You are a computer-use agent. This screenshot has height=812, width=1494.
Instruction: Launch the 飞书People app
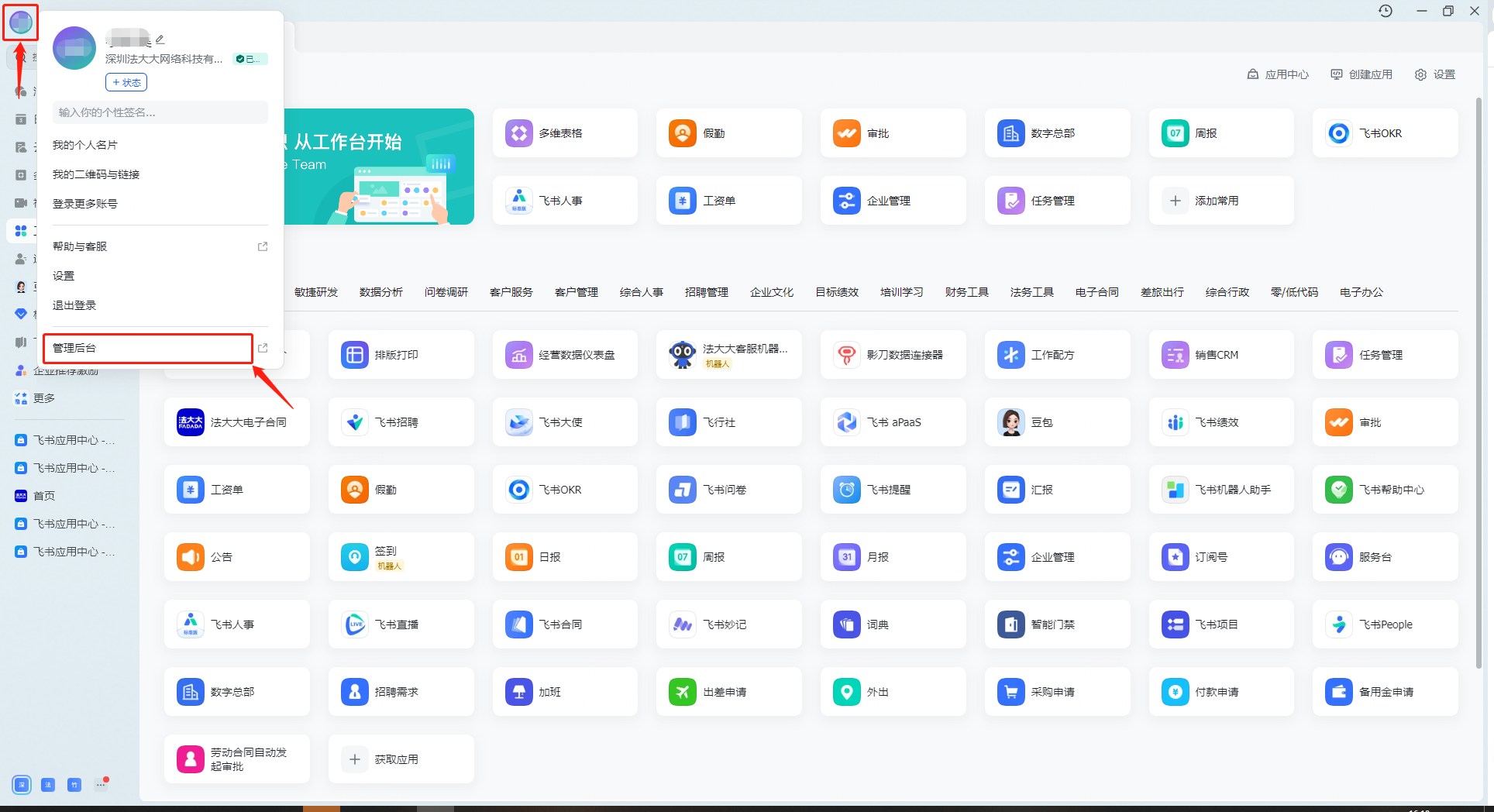[x=1386, y=624]
